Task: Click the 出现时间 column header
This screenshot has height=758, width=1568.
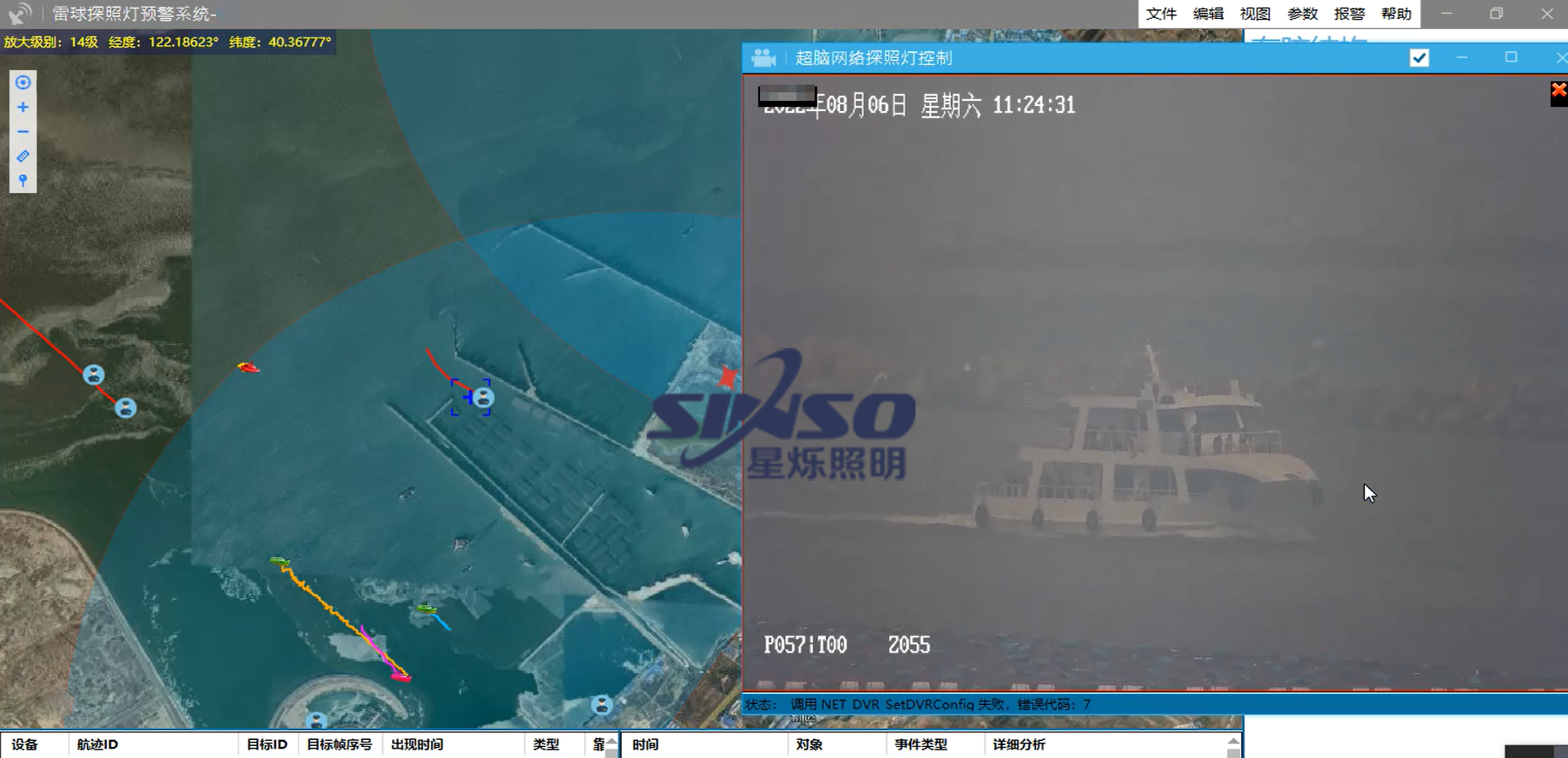Action: [417, 744]
